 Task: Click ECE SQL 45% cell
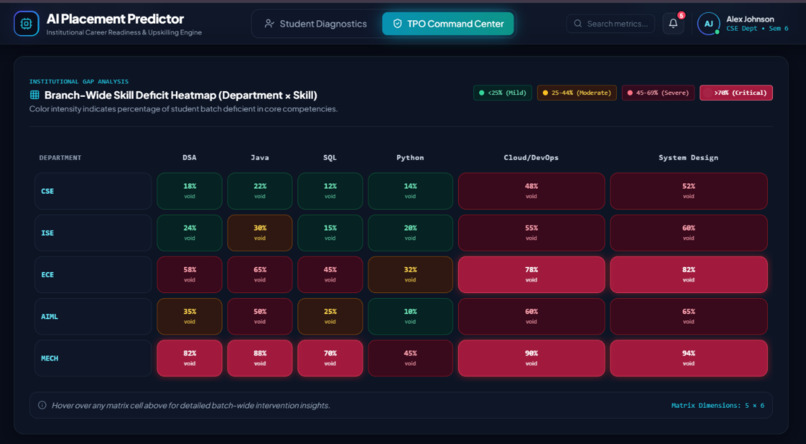(x=330, y=274)
